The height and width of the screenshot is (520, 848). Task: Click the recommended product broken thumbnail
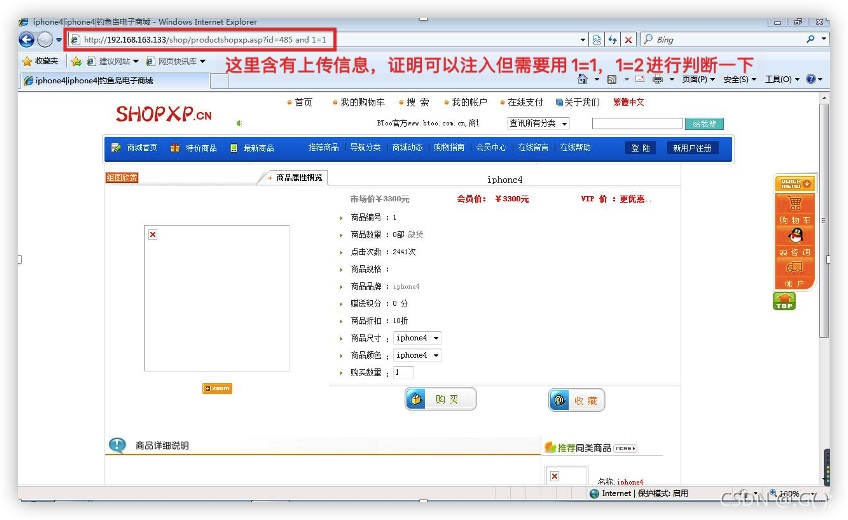pyautogui.click(x=566, y=476)
